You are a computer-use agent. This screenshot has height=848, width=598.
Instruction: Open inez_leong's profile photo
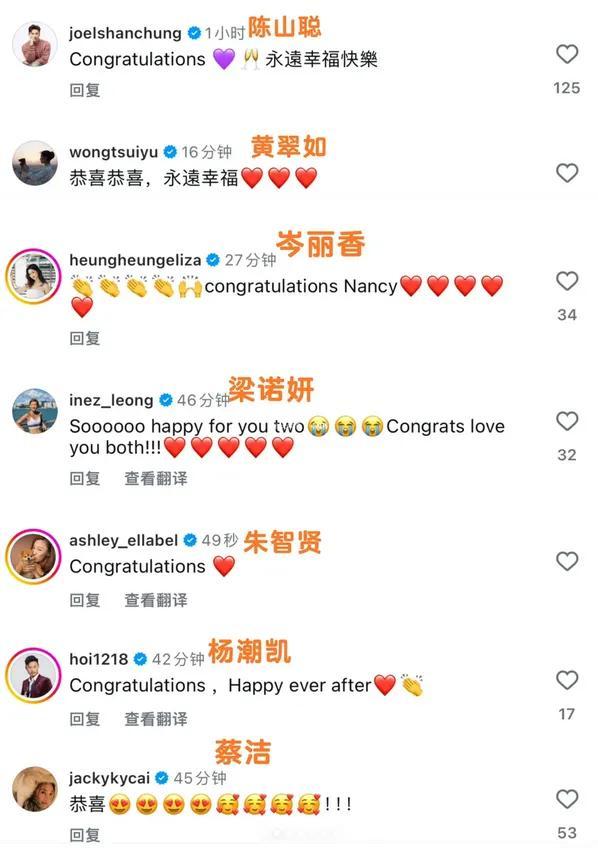click(35, 410)
